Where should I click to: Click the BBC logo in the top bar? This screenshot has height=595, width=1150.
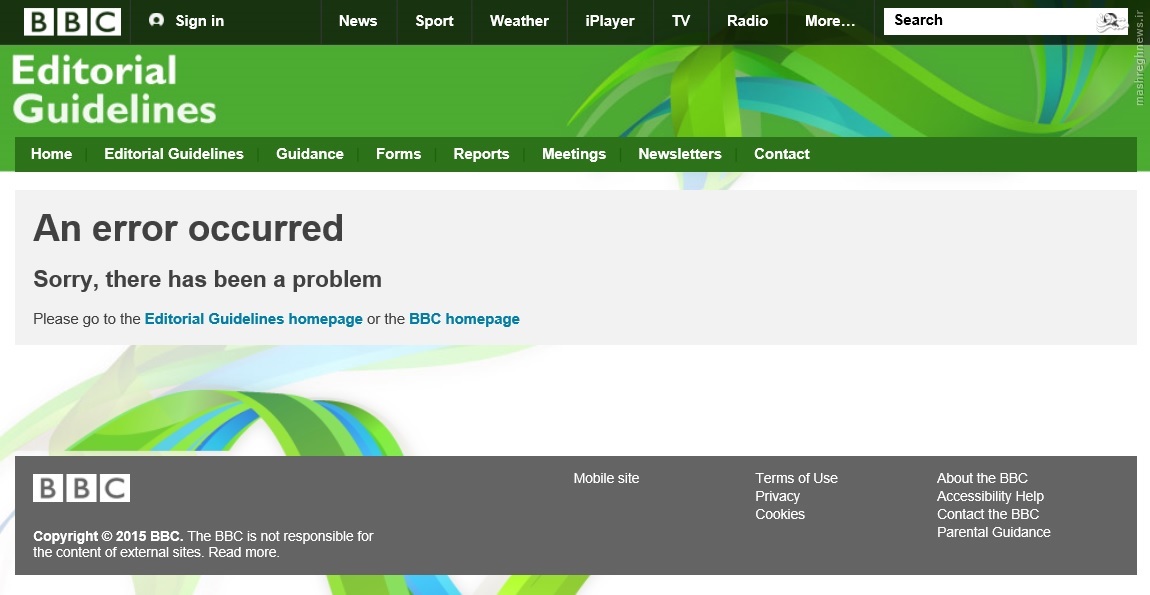click(73, 21)
